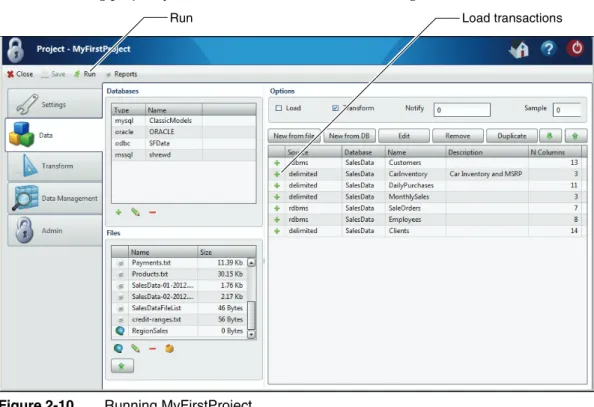Load SaleOrders row via its green plus
This screenshot has width=594, height=407.
tap(277, 208)
